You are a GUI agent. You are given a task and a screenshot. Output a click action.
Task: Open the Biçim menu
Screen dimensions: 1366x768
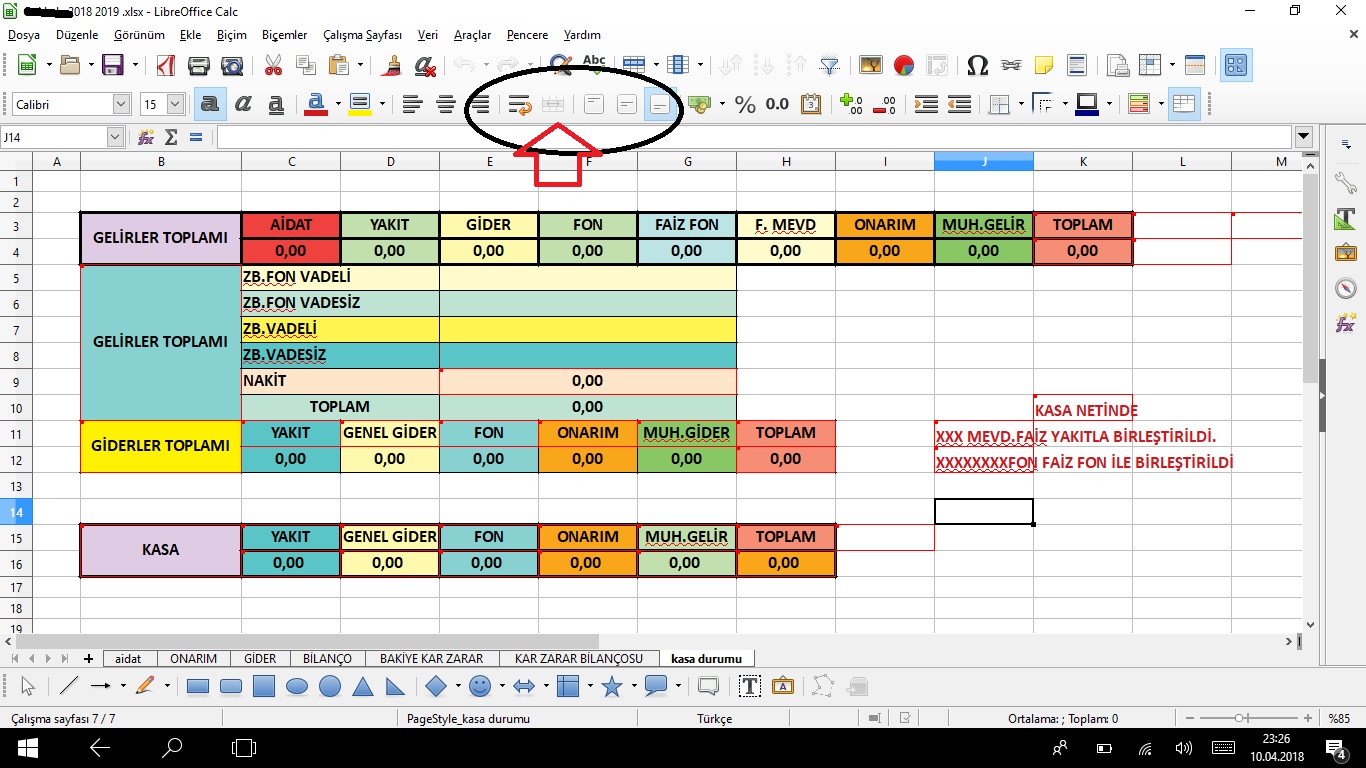coord(231,34)
